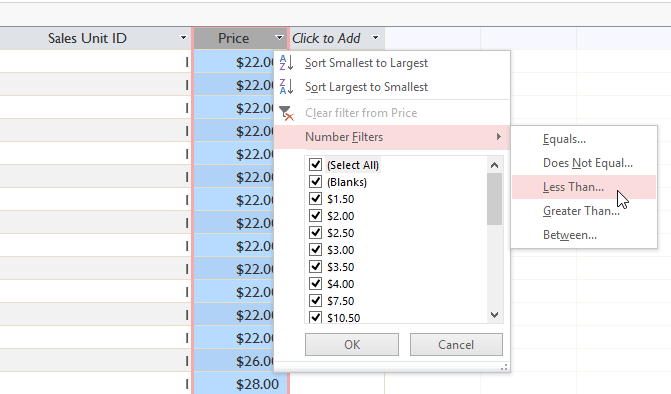Uncheck the $10.50 checkbox
This screenshot has height=394, width=671.
(x=315, y=317)
